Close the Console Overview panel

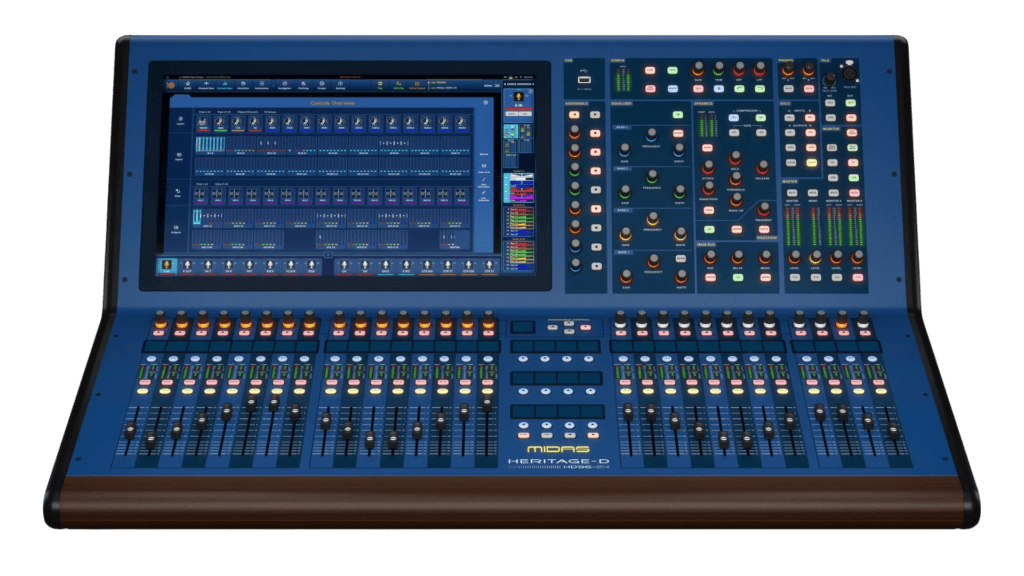485,103
